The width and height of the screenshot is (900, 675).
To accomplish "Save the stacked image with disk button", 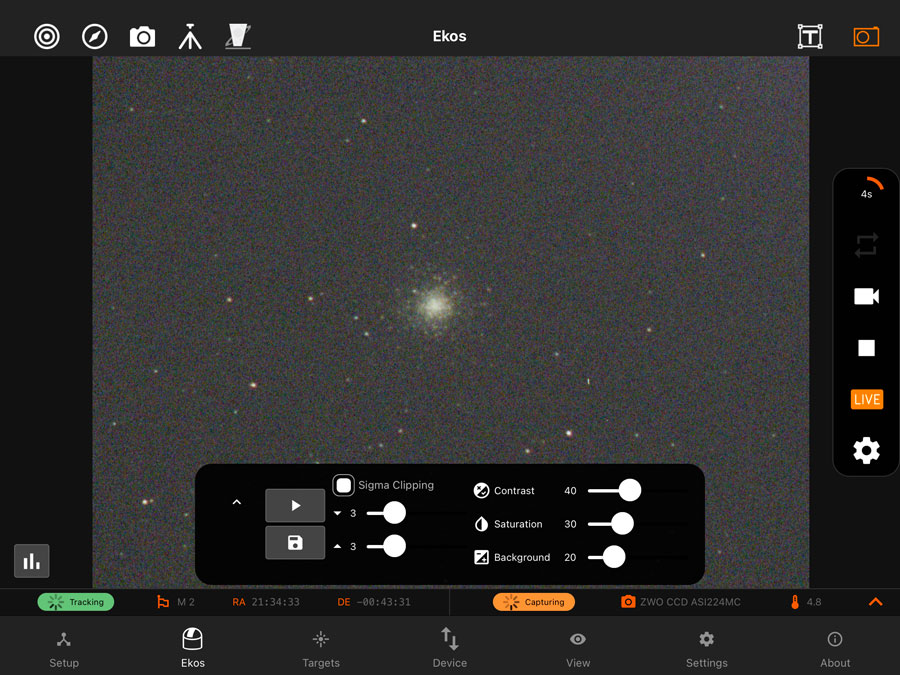I will [295, 542].
